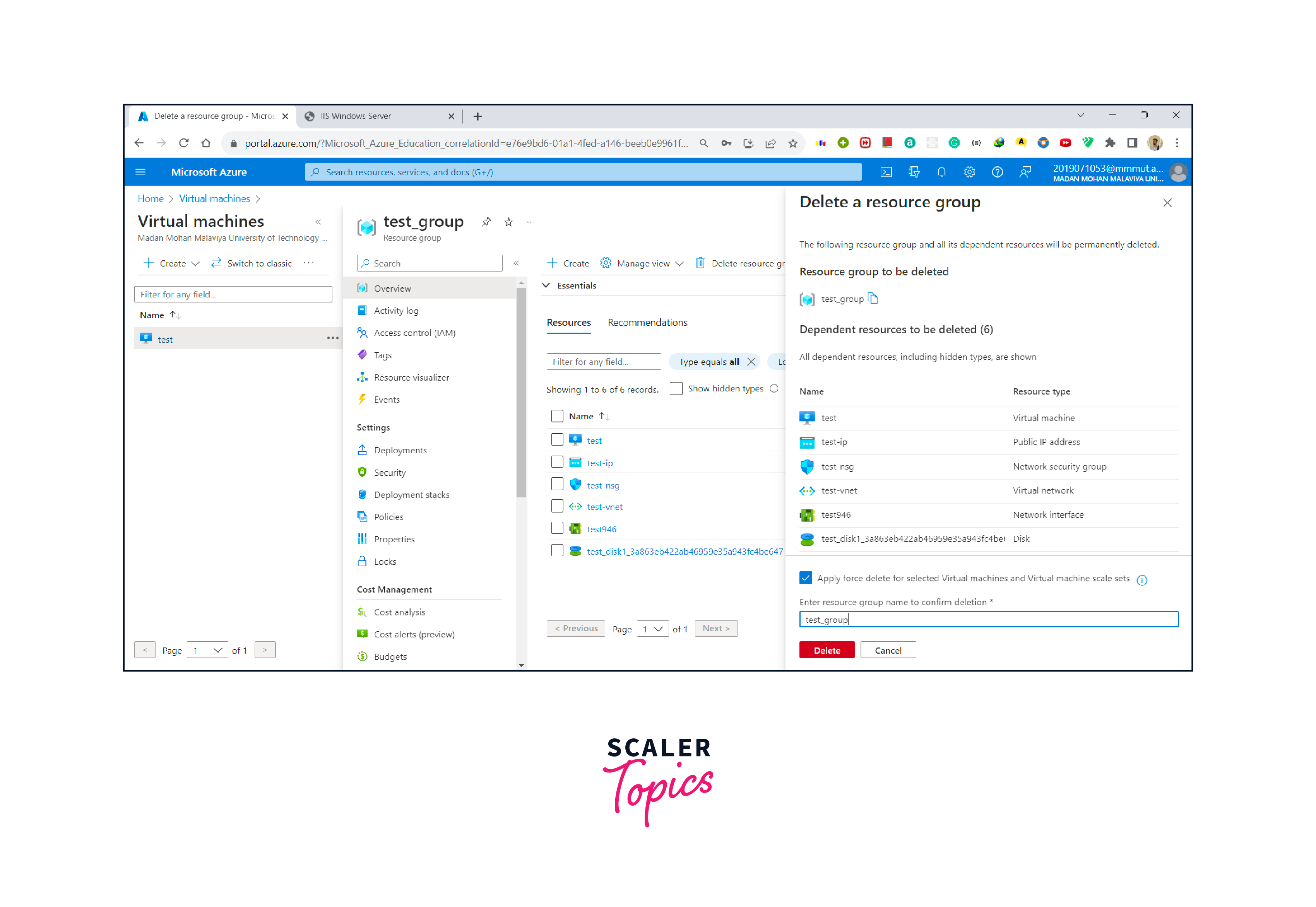Click Delete to confirm resource group deletion
Viewport: 1316px width, 907px height.
[x=827, y=649]
